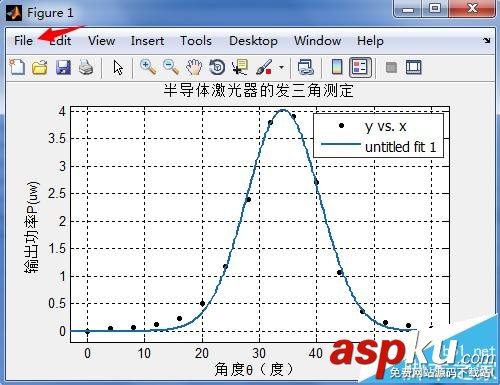This screenshot has height=385, width=500.
Task: Open the View menu
Action: 101,41
